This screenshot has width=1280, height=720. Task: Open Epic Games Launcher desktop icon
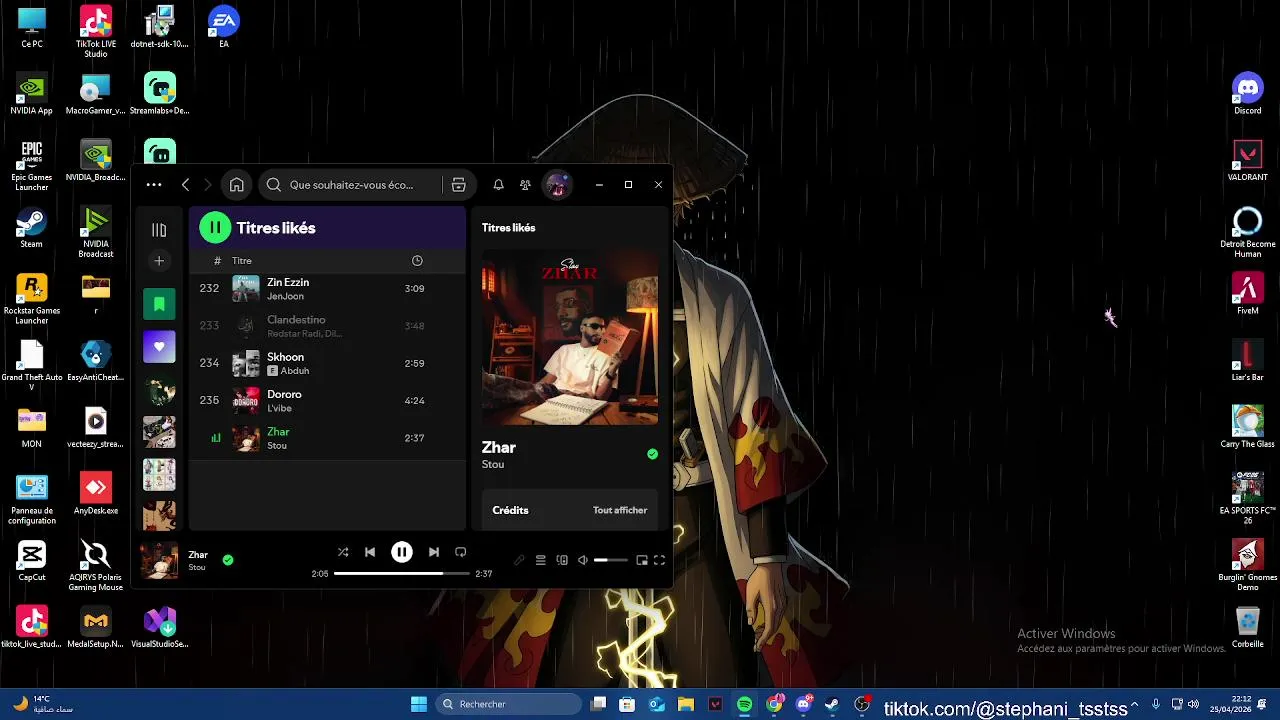pyautogui.click(x=31, y=165)
